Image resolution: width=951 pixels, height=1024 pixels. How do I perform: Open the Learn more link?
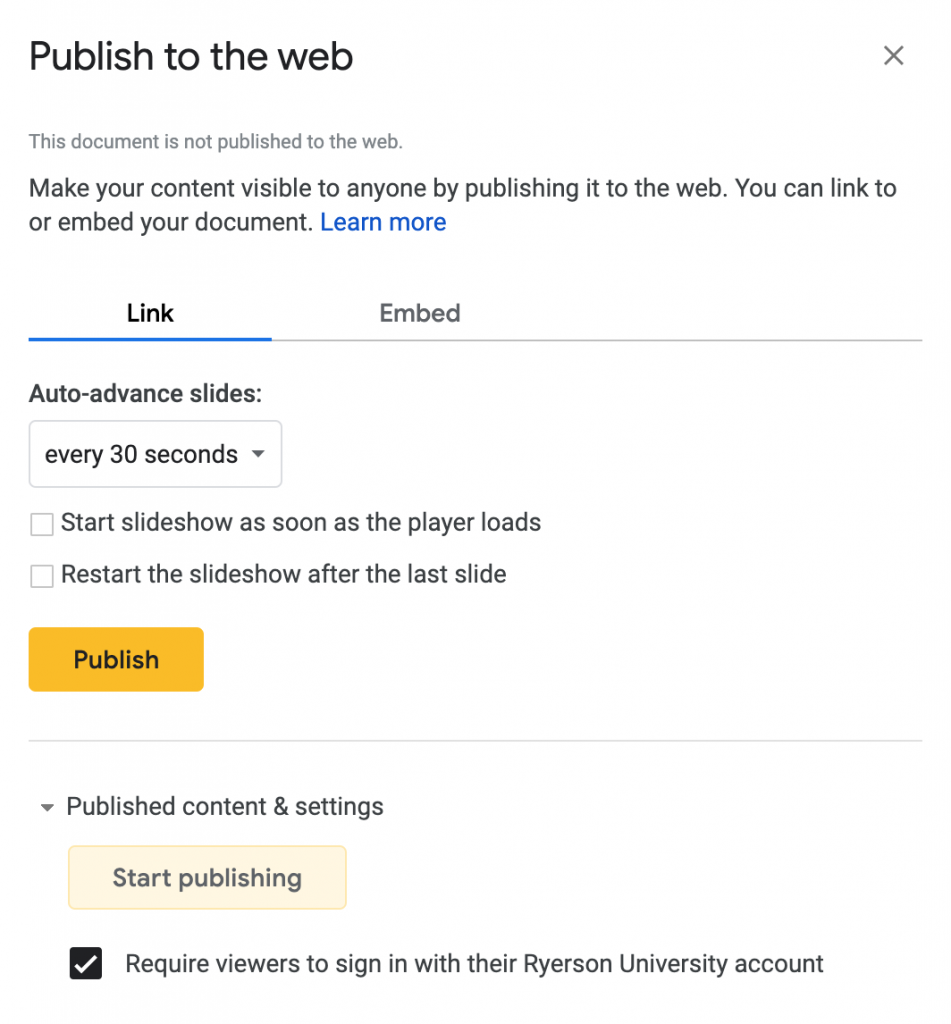coord(383,222)
